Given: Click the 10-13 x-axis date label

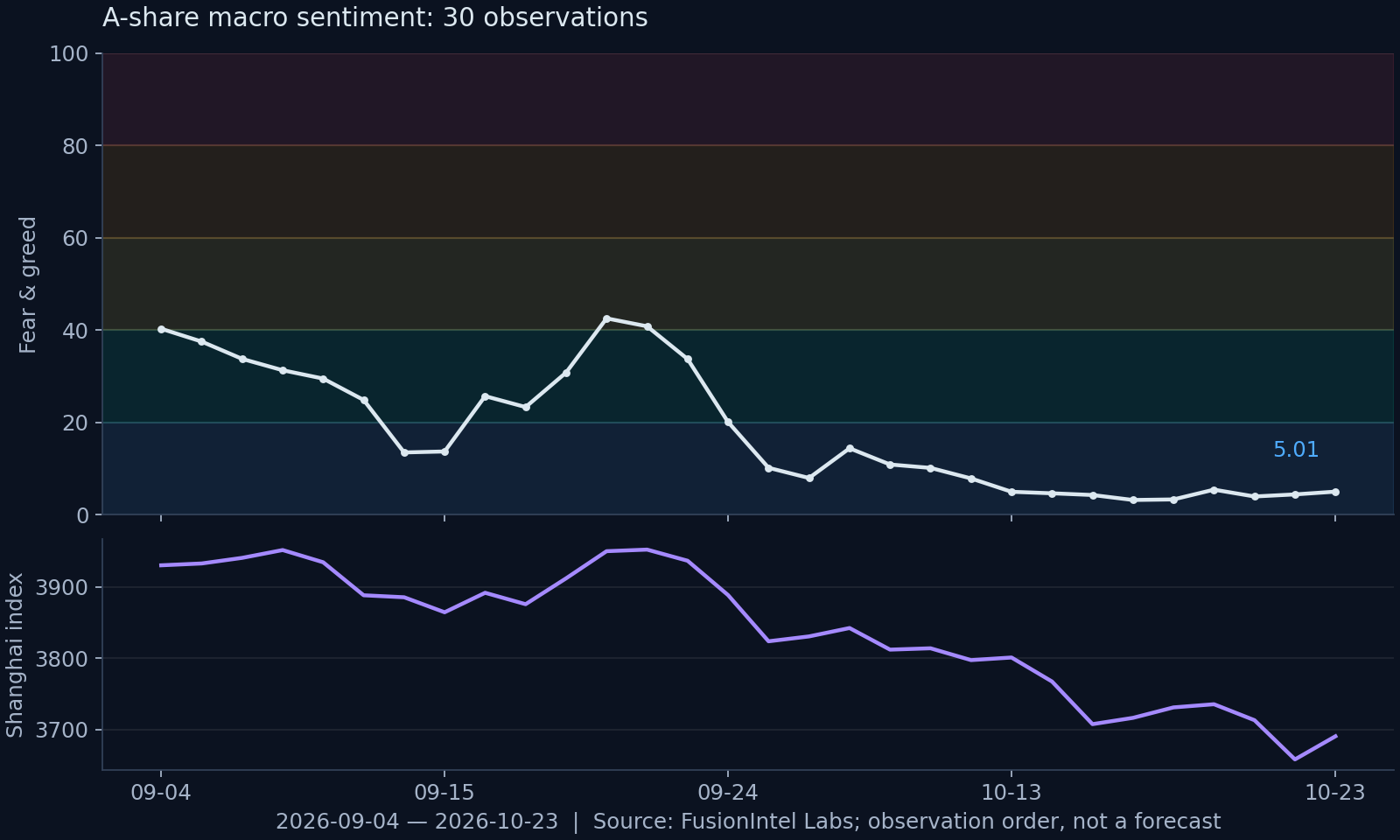Looking at the screenshot, I should tap(1011, 793).
